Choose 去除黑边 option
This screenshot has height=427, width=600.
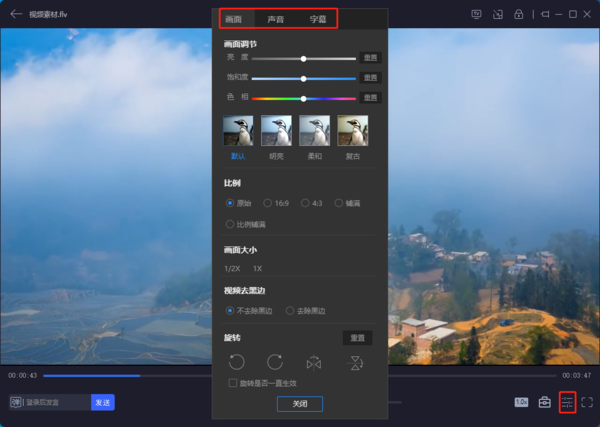(x=306, y=311)
